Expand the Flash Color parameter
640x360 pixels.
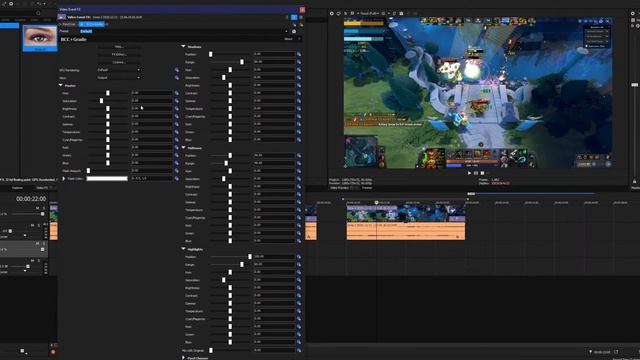pos(64,178)
